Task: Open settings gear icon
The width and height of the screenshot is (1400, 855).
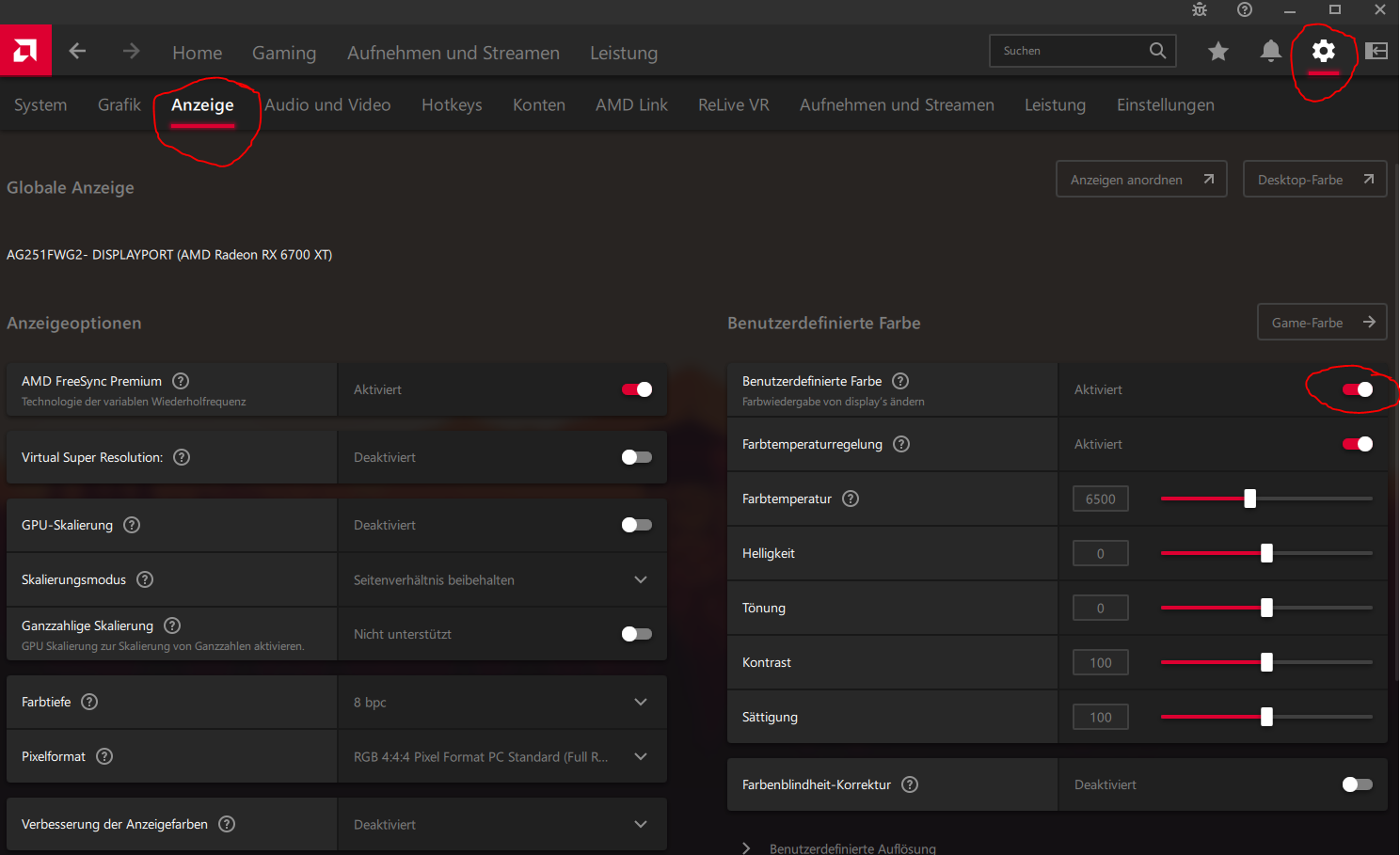Action: [x=1324, y=51]
